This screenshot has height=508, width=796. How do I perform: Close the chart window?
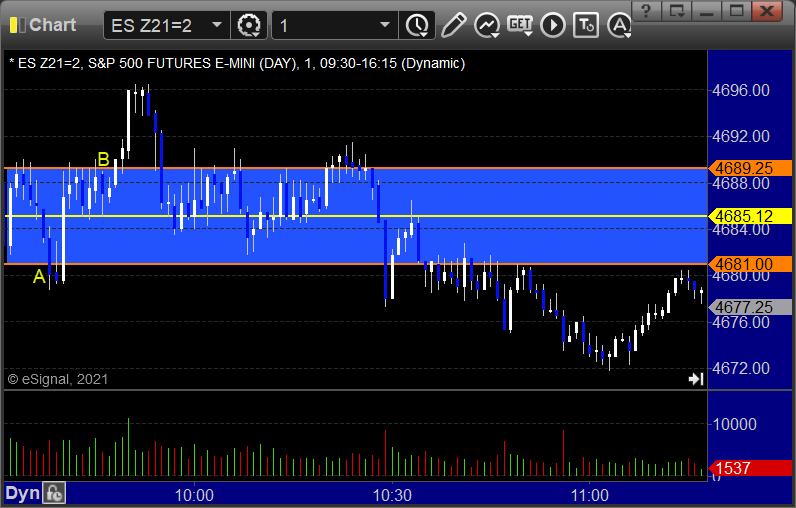[x=767, y=11]
